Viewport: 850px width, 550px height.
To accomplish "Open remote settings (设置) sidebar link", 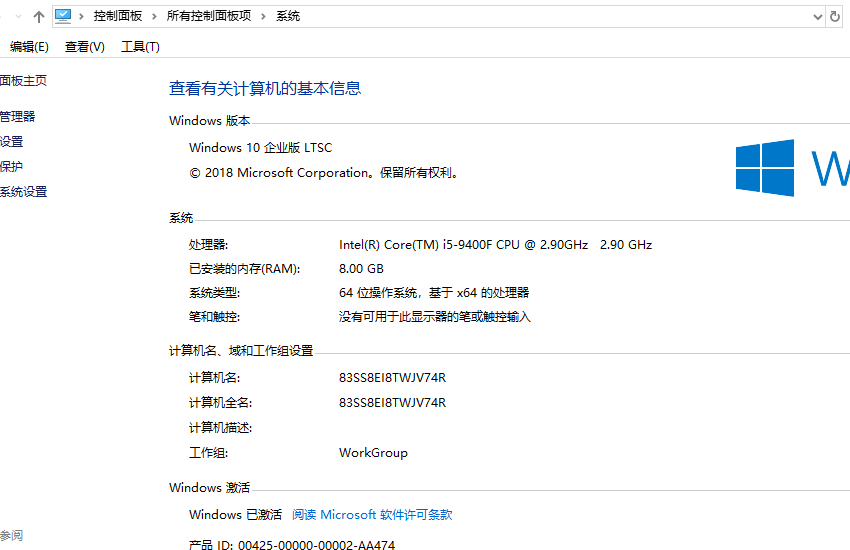I will [x=11, y=142].
